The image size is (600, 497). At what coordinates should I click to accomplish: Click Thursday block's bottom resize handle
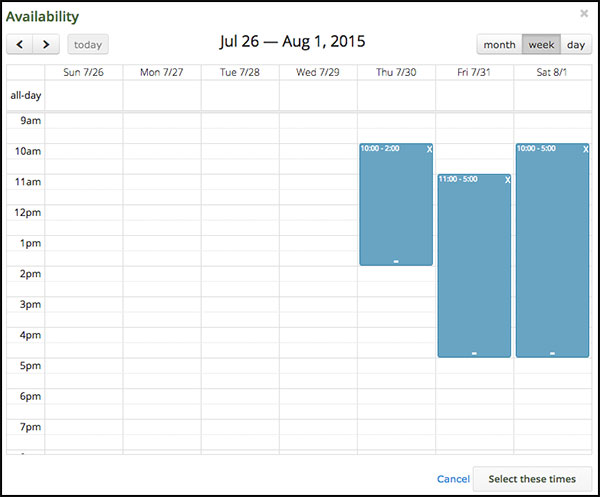pyautogui.click(x=396, y=262)
